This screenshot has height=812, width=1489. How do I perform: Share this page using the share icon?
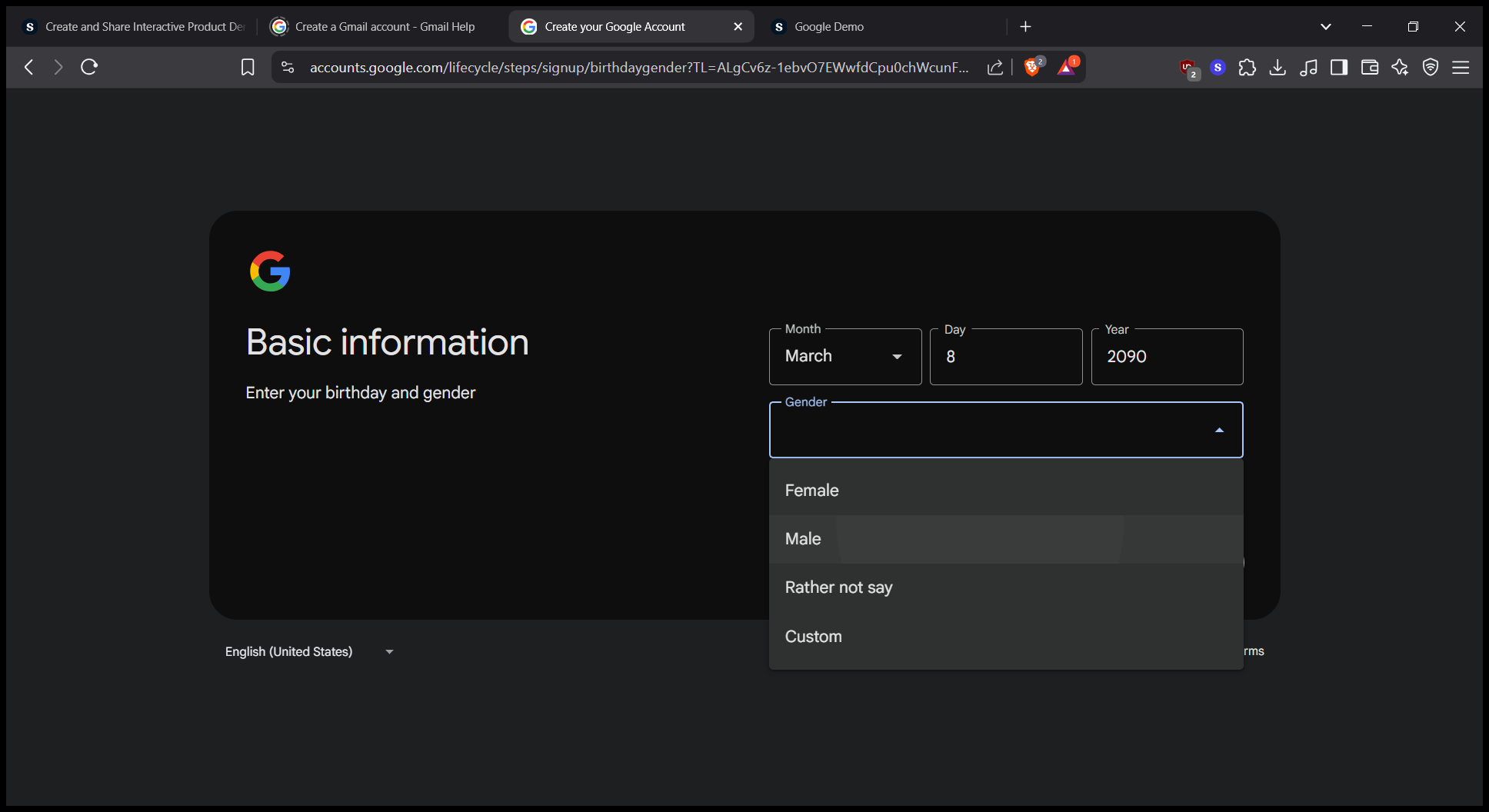pyautogui.click(x=995, y=68)
